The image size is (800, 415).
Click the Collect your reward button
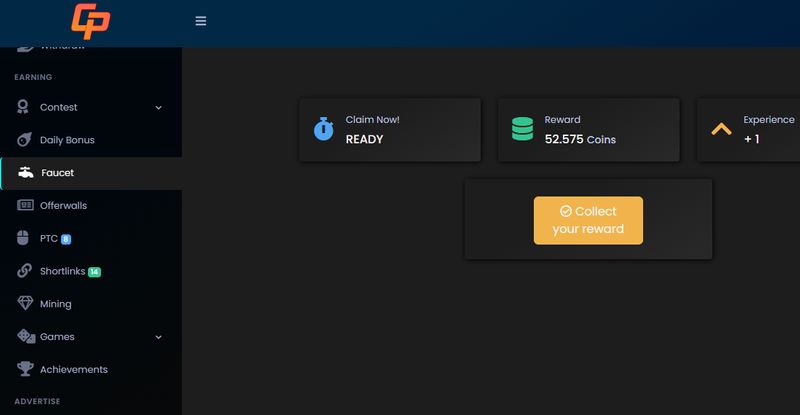point(588,220)
